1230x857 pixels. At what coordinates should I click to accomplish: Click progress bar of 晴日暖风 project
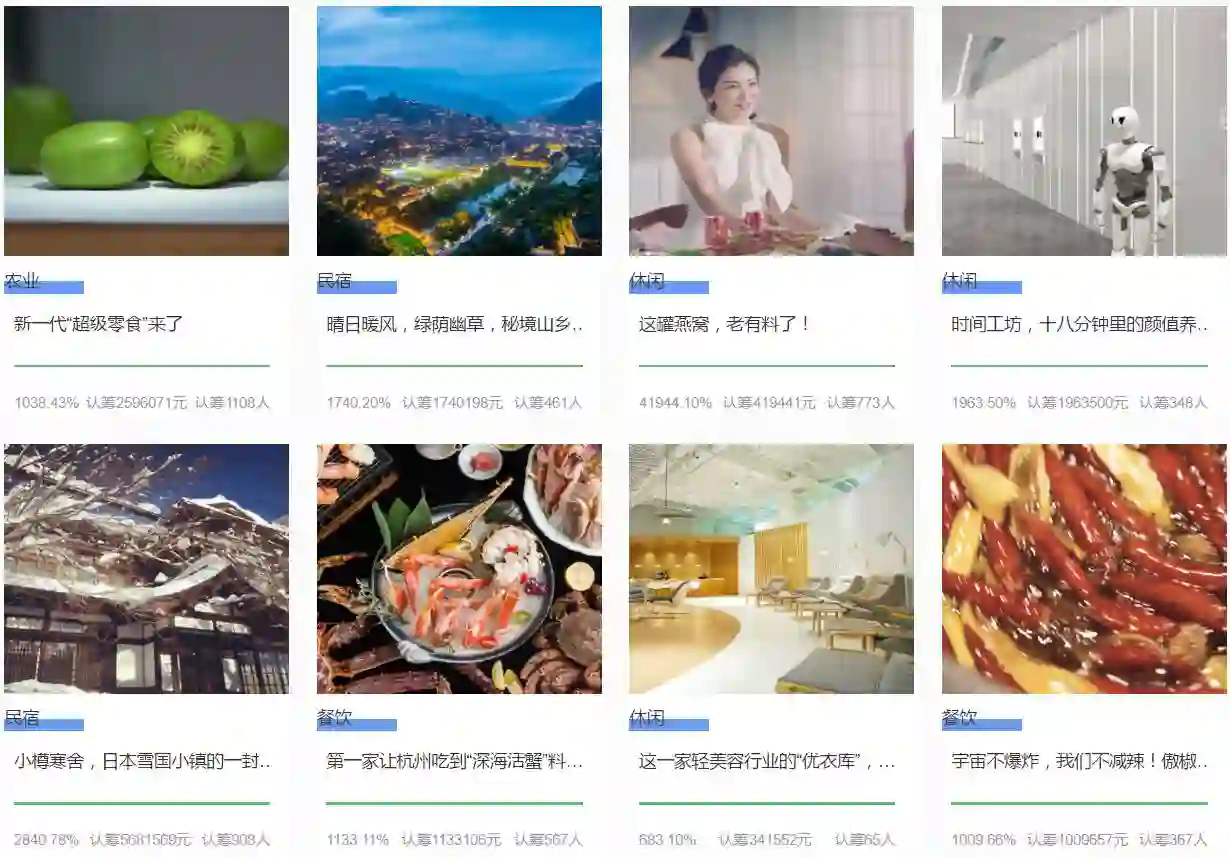455,366
